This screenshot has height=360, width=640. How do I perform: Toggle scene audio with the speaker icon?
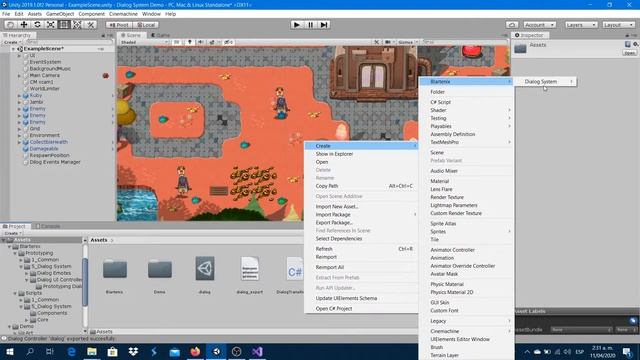(200, 42)
